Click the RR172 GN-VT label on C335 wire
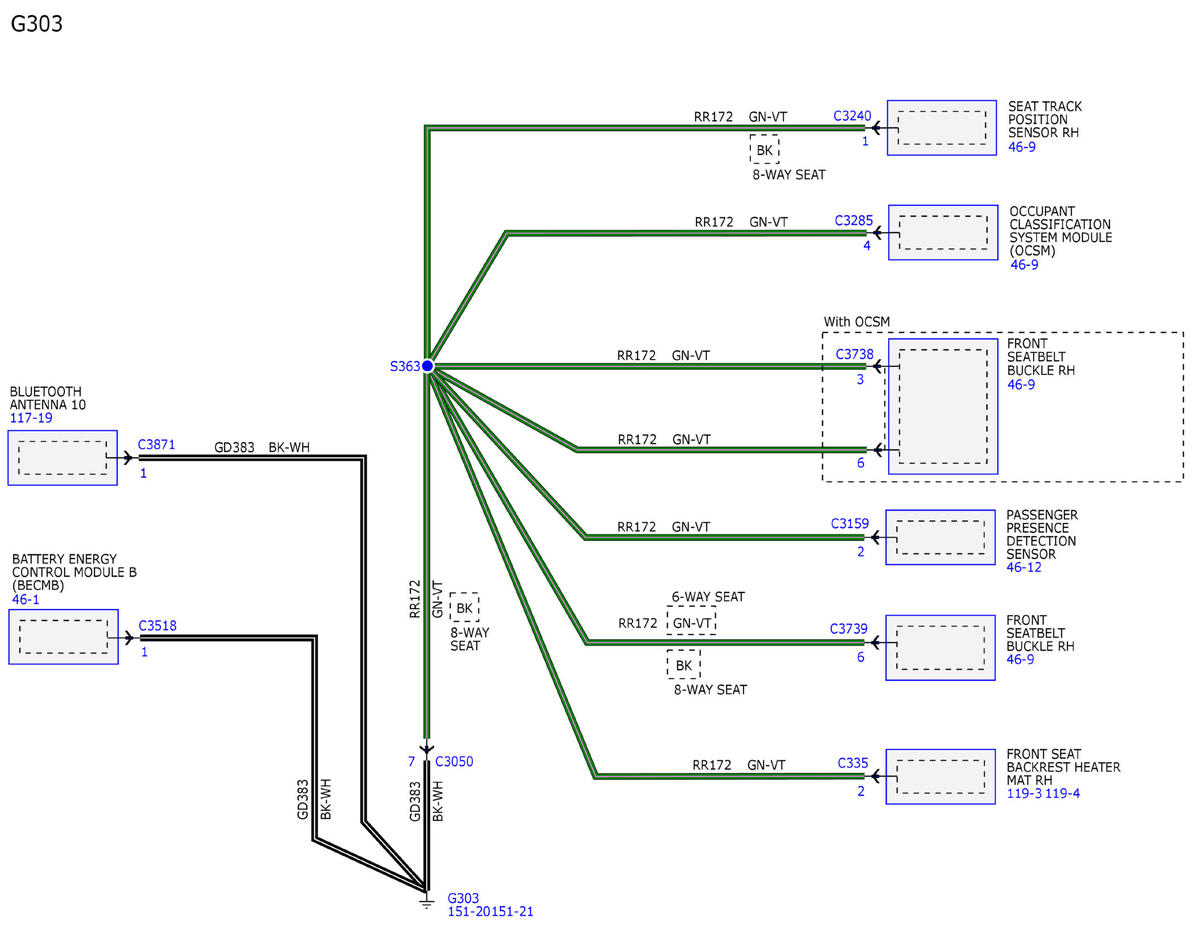 [x=739, y=765]
